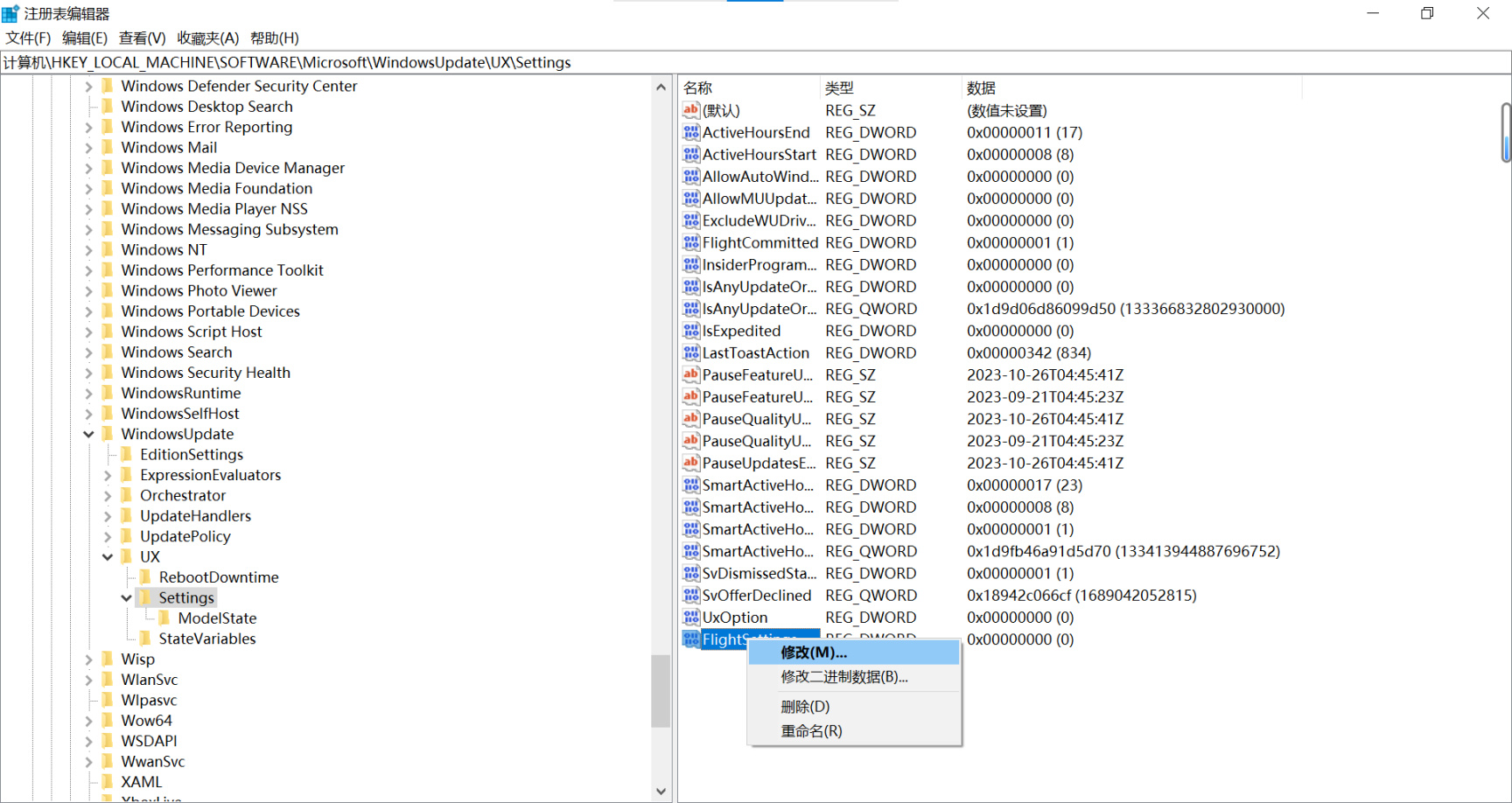
Task: Click the data value 0x00000342 (834)
Action: 1029,353
